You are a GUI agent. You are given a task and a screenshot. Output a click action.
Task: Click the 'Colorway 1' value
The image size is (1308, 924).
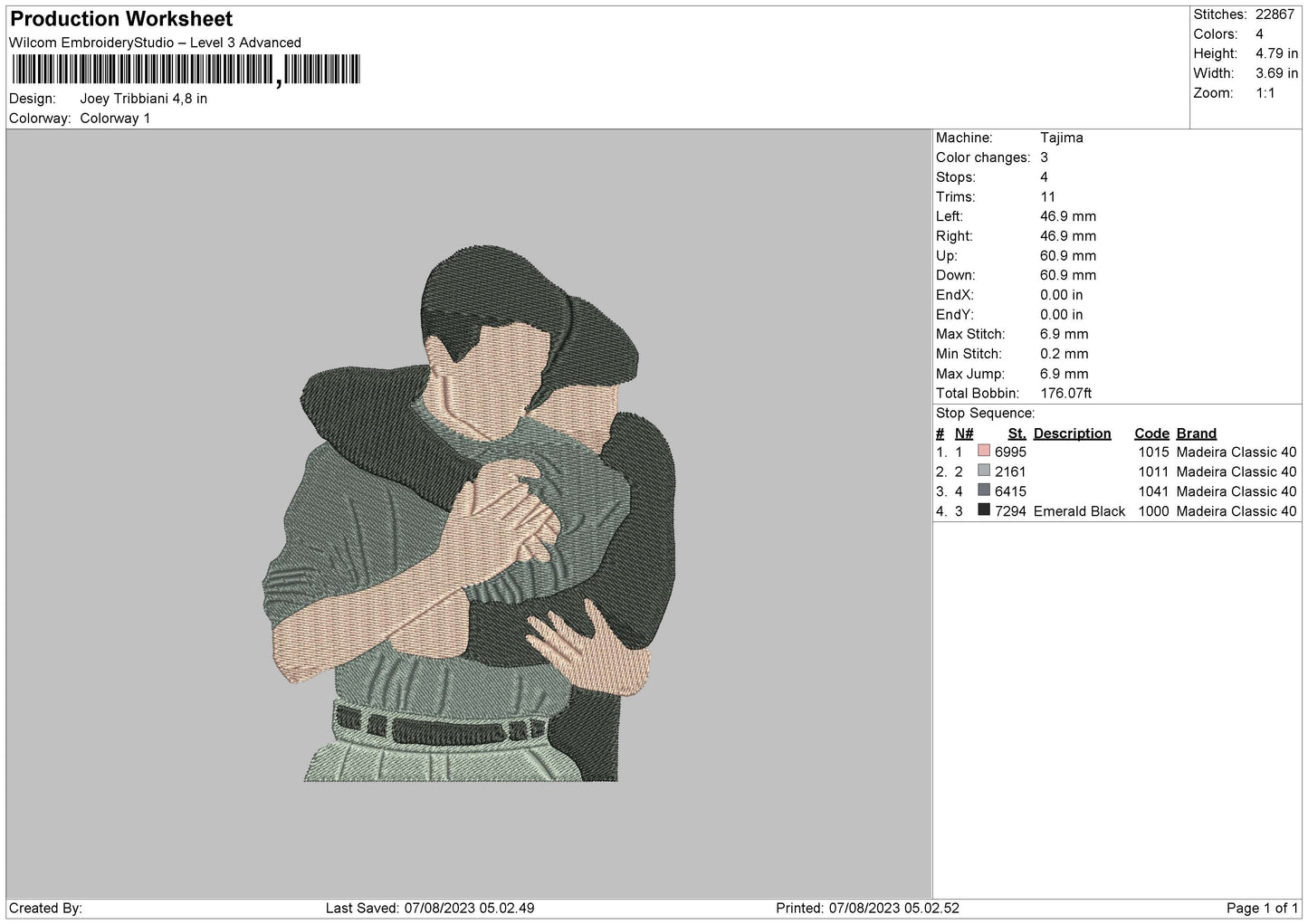pos(115,119)
